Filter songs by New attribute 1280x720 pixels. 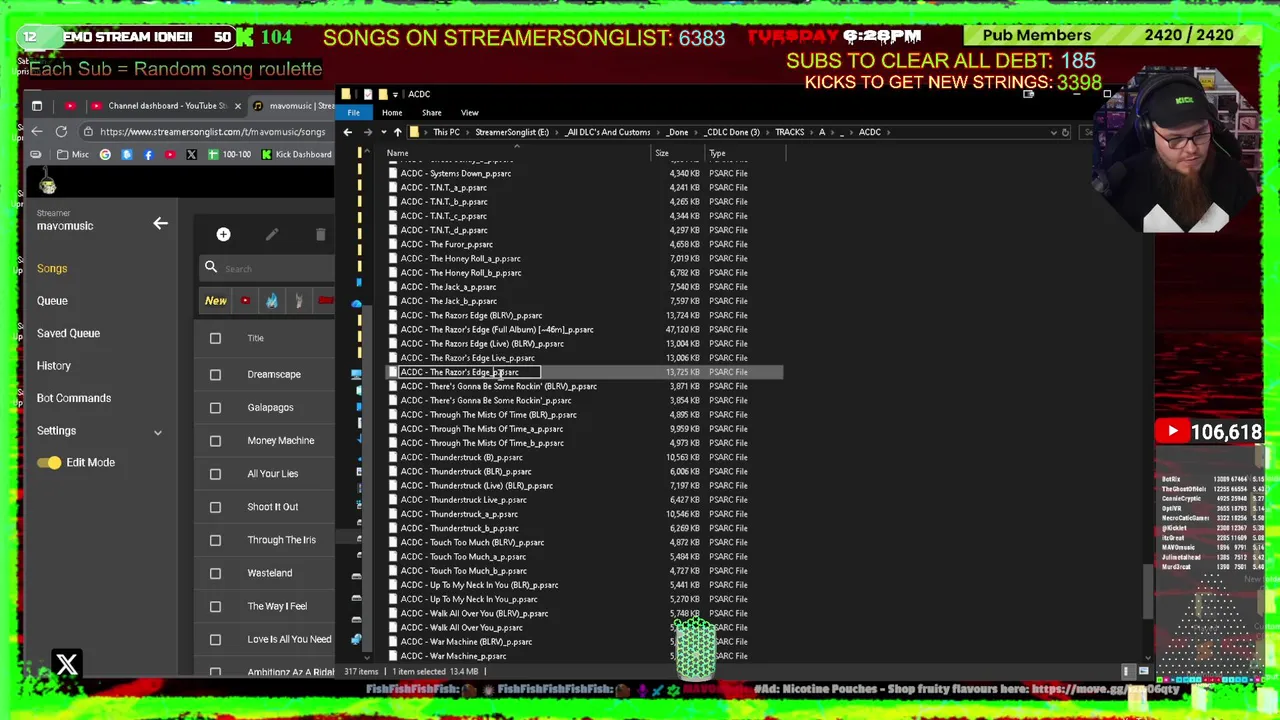(216, 300)
